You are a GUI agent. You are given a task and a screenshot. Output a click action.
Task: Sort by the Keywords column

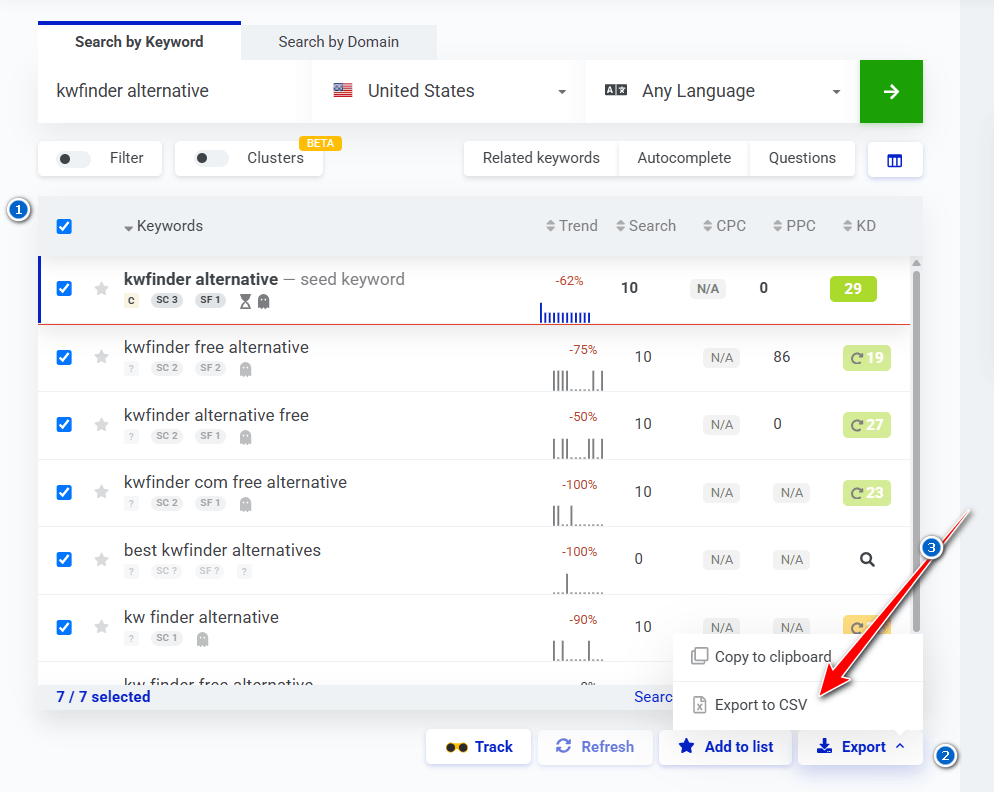point(164,226)
